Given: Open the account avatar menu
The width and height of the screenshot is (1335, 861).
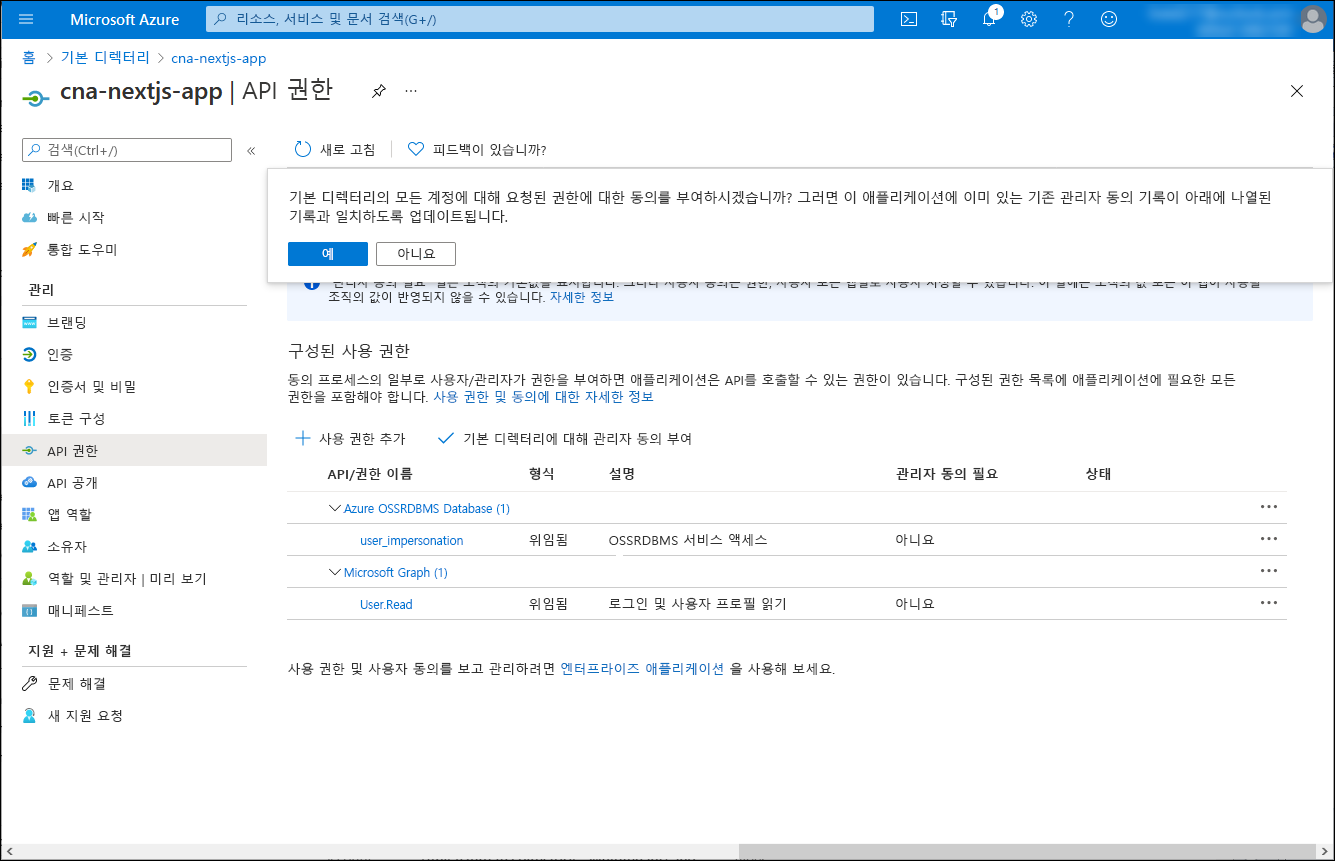Looking at the screenshot, I should (x=1313, y=19).
